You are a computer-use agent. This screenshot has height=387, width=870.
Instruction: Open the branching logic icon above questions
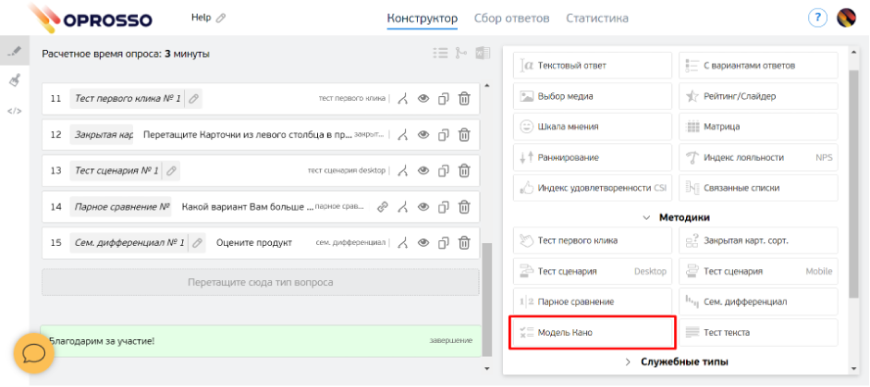[461, 53]
